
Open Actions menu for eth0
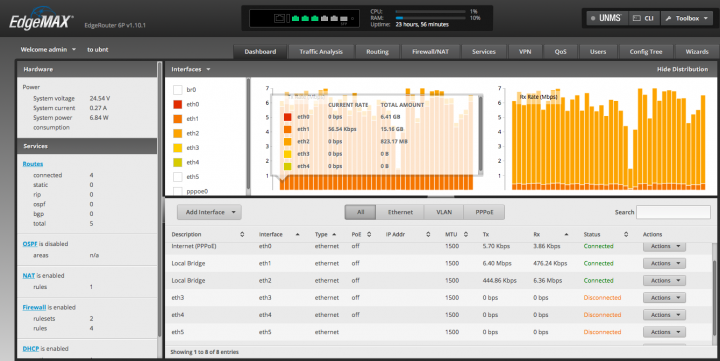(664, 247)
